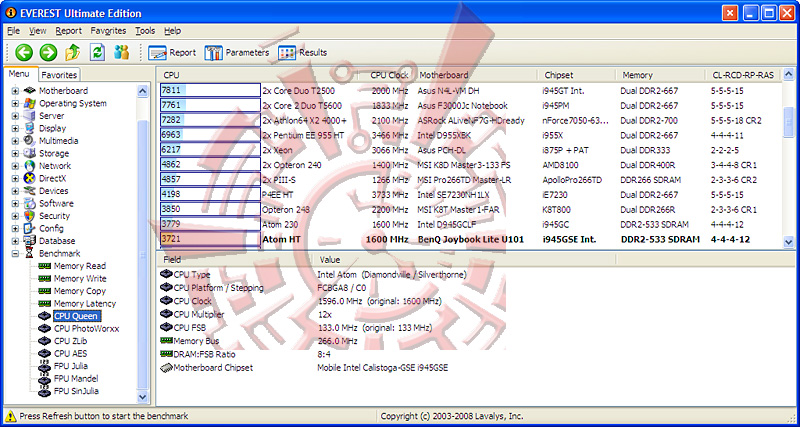Click the Up level arrow icon
The height and width of the screenshot is (427, 800).
tap(72, 52)
